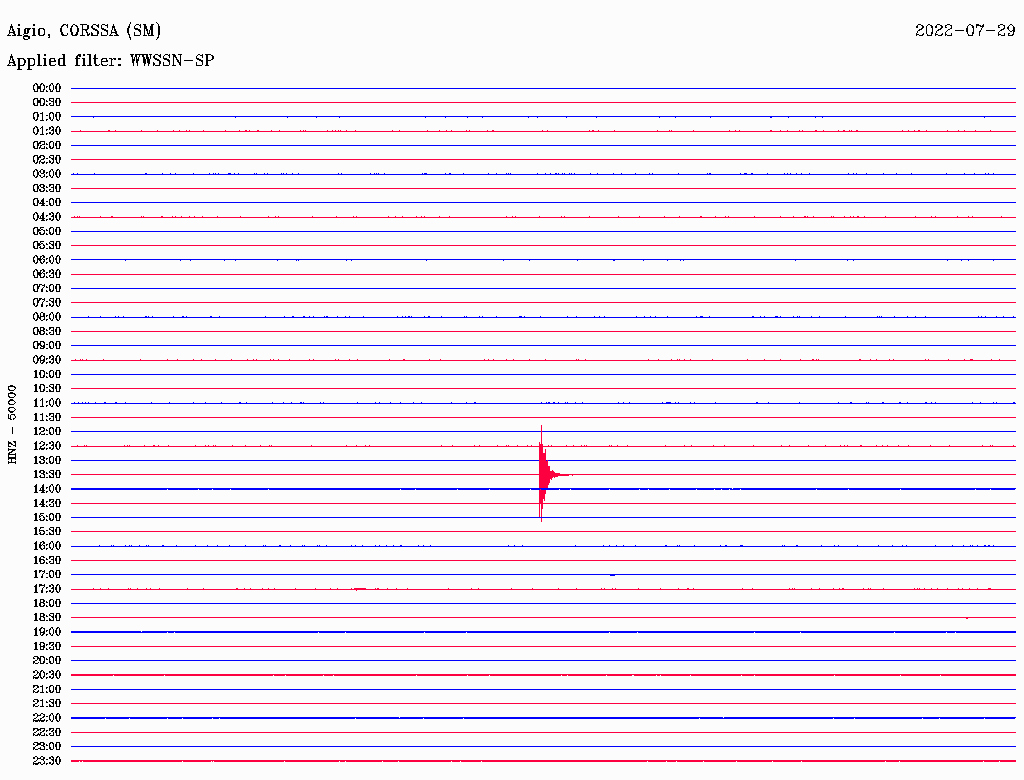
Task: Select the 16:00 time label
Action: click(x=47, y=546)
